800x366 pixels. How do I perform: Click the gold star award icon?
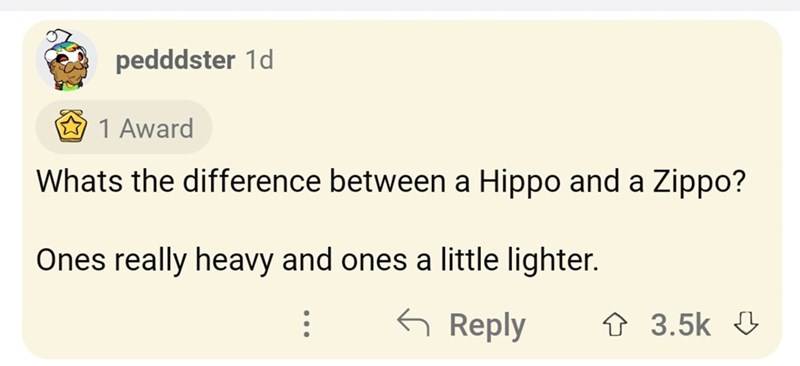[x=71, y=127]
